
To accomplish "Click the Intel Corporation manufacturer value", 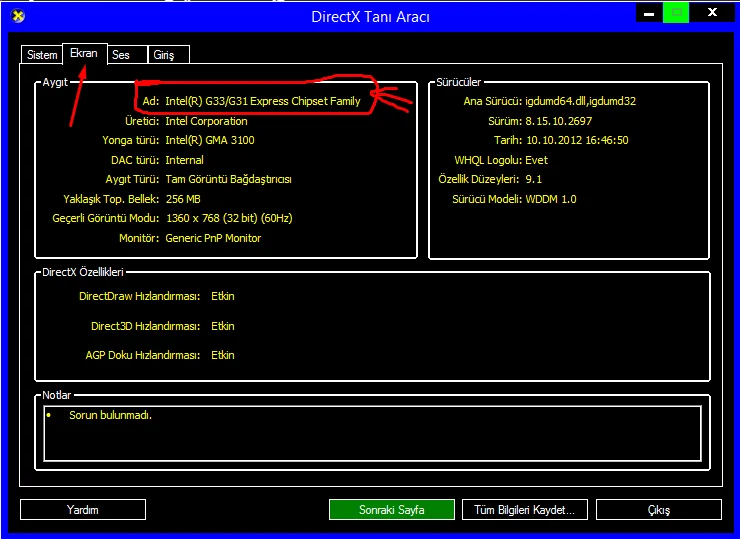I will [206, 121].
